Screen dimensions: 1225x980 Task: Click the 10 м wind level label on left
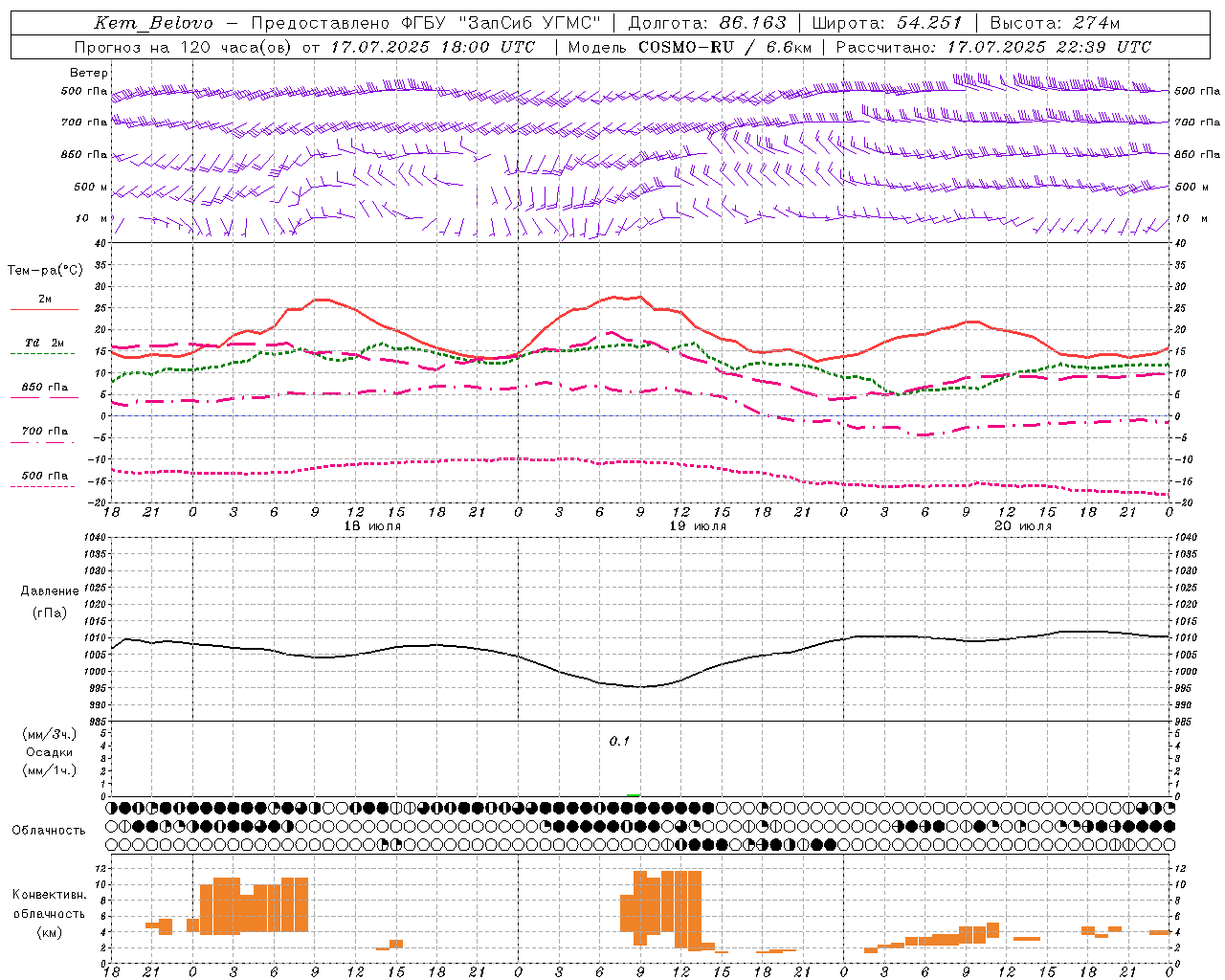point(92,219)
